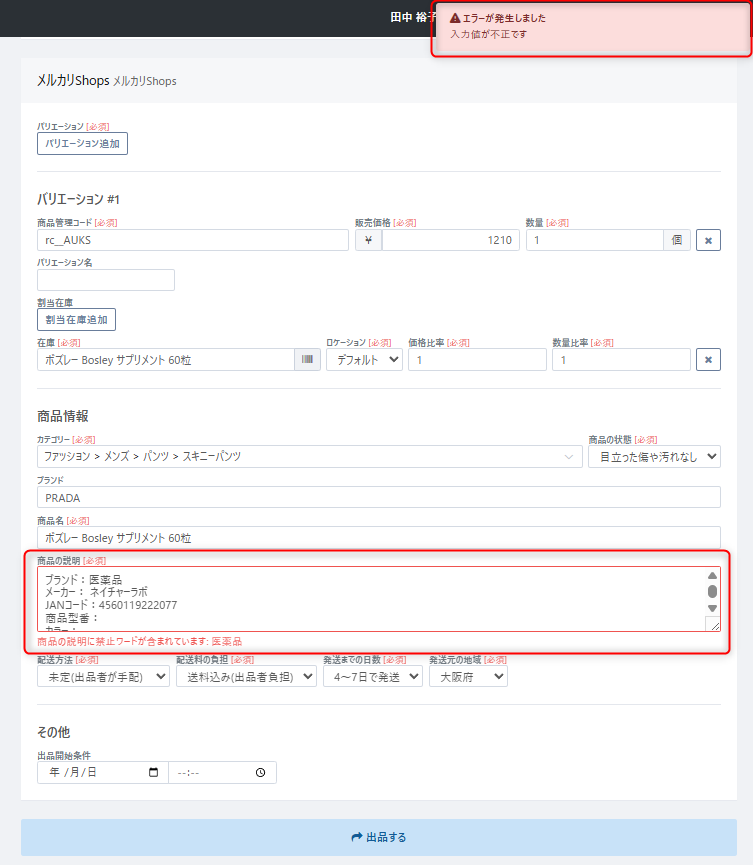Click the 在庫 field ボズレー Bosley サプリメント
Image resolution: width=753 pixels, height=865 pixels.
[x=165, y=360]
